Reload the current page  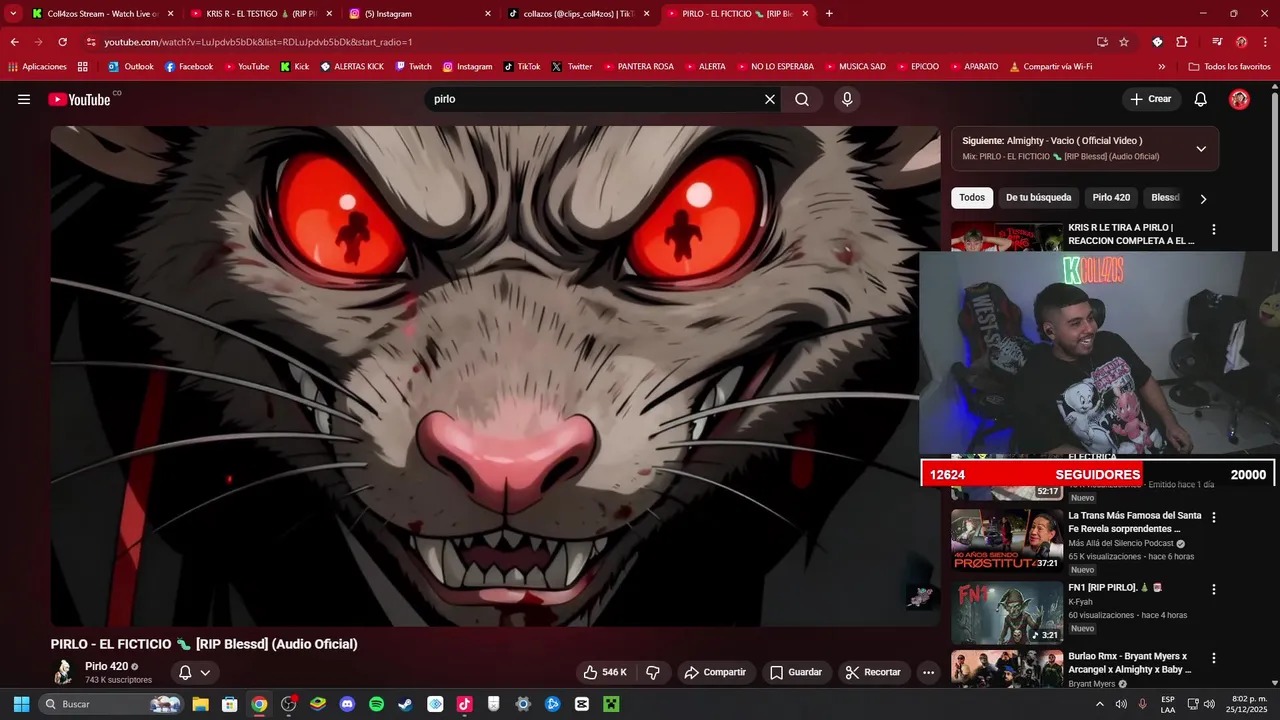(x=62, y=42)
